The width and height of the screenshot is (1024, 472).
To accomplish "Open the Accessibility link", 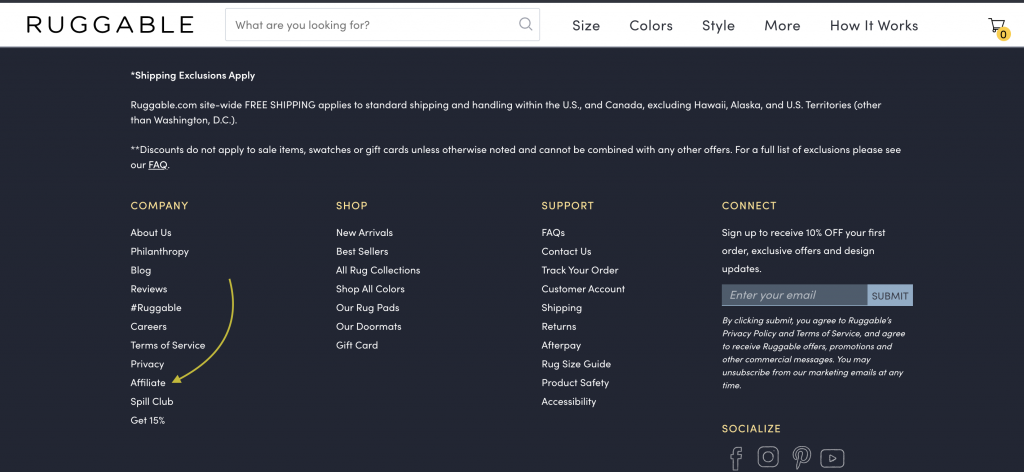I will coord(569,401).
